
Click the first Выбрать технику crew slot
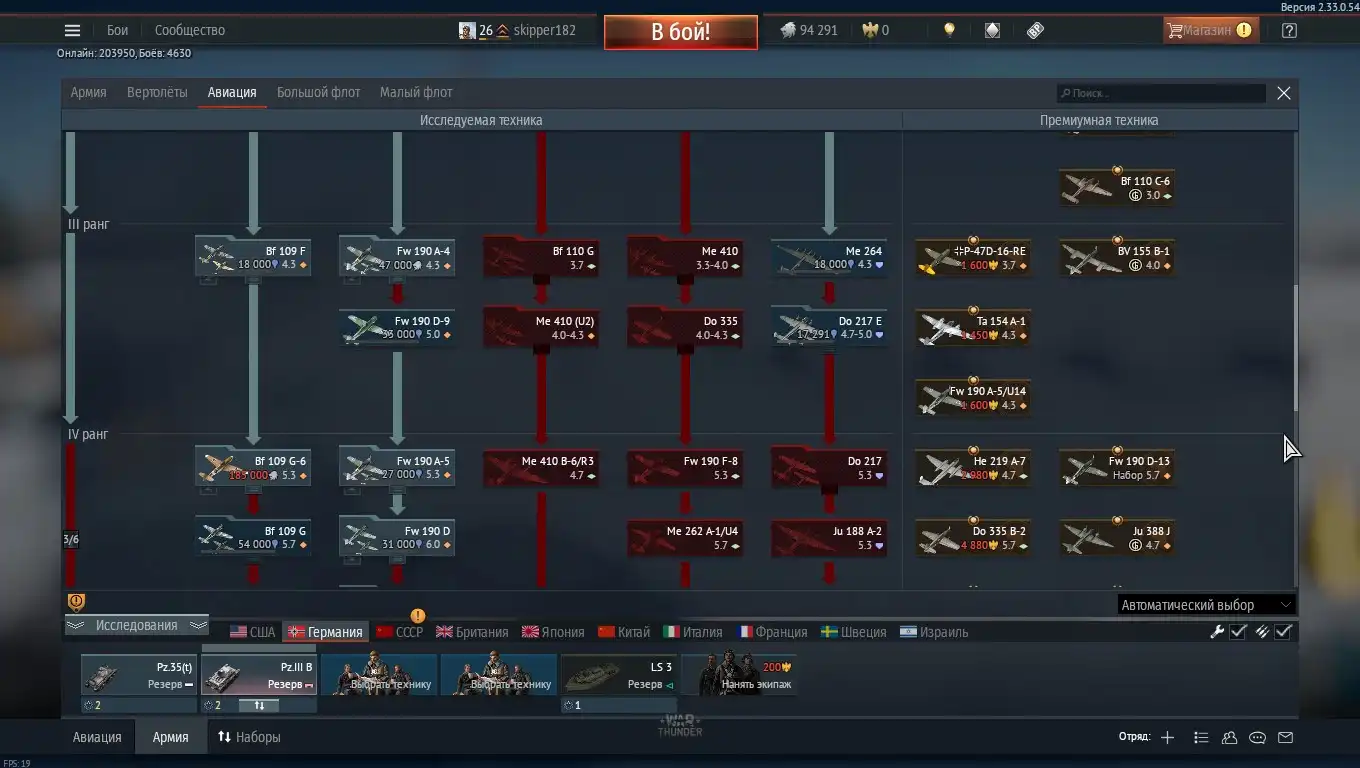click(x=379, y=674)
